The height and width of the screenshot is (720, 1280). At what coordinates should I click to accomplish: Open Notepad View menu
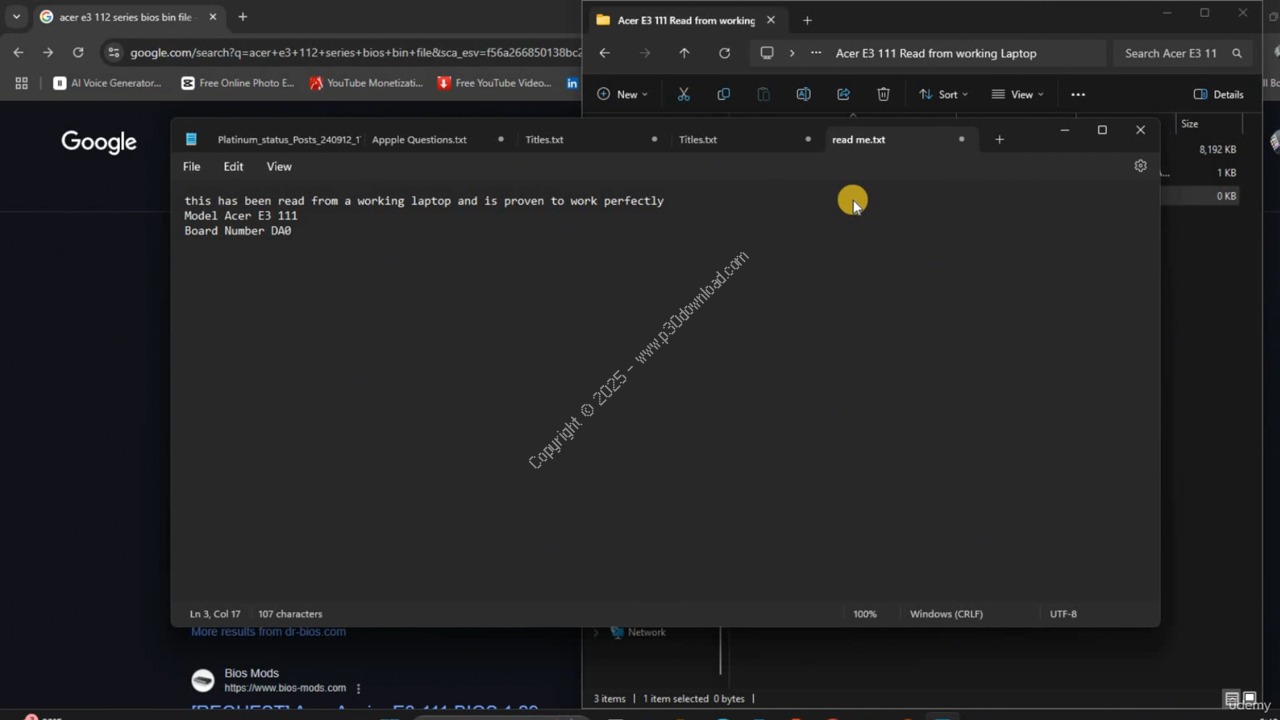coord(279,167)
